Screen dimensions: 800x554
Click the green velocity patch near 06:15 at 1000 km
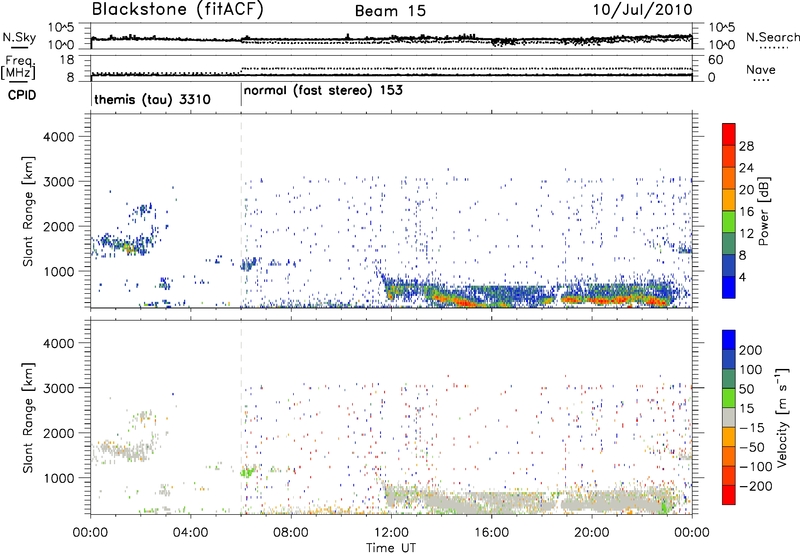click(248, 471)
